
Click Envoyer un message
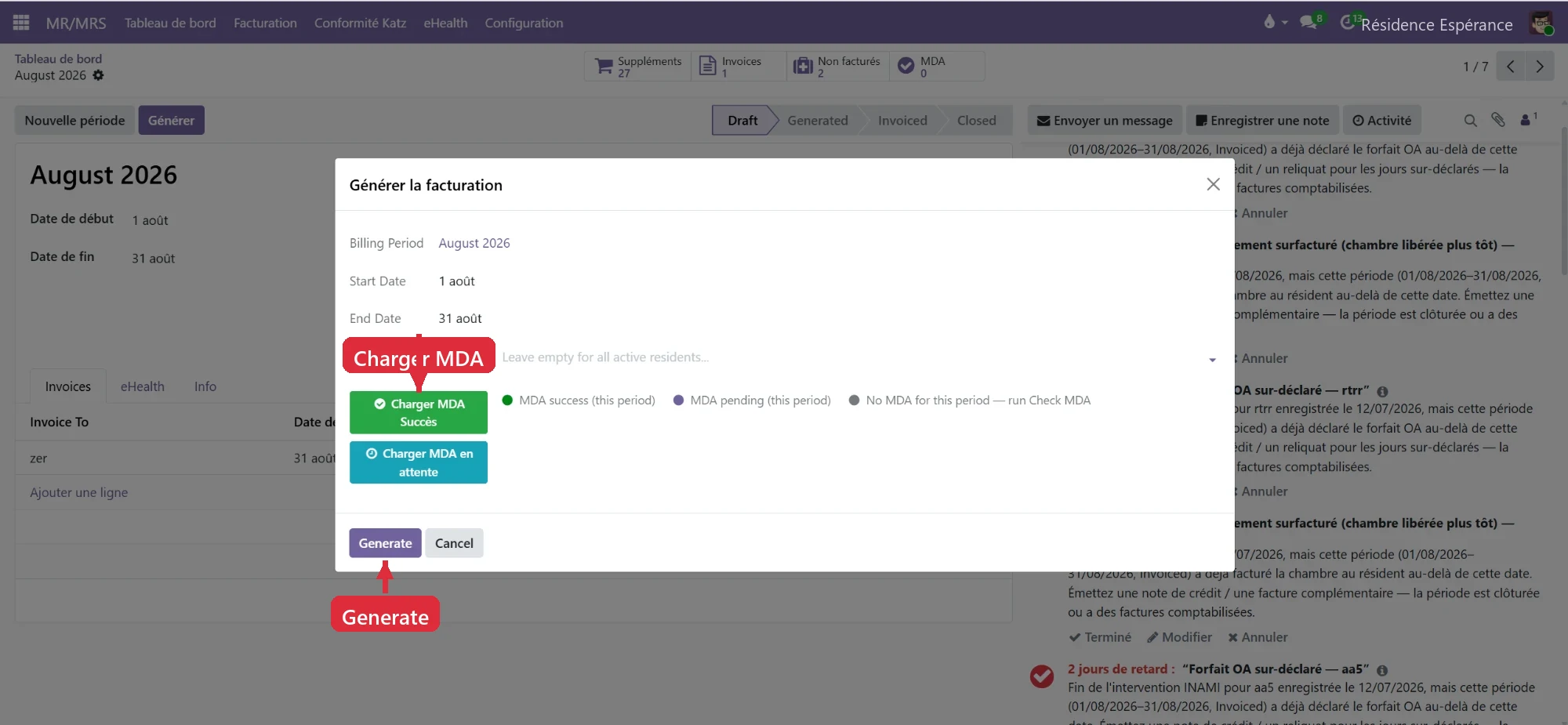coord(1105,120)
